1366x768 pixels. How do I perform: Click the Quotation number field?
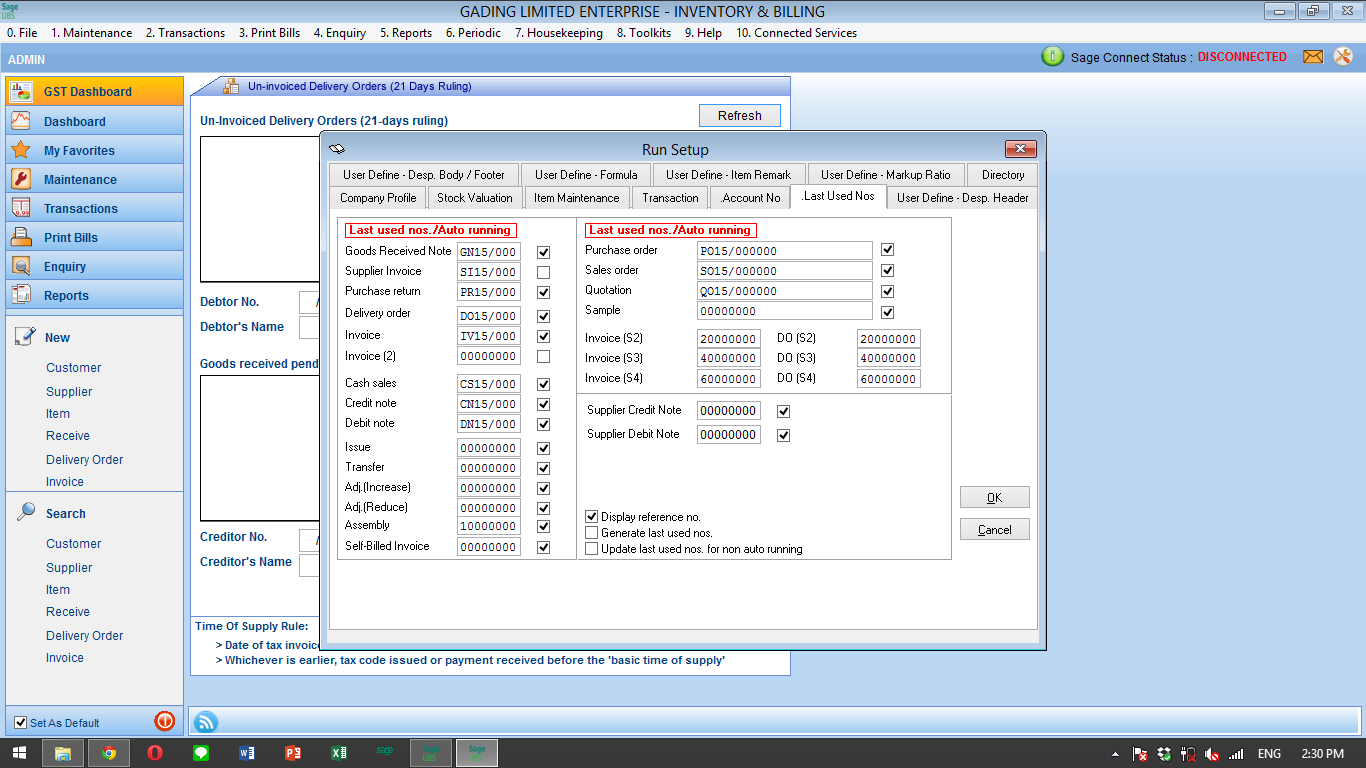click(x=785, y=291)
